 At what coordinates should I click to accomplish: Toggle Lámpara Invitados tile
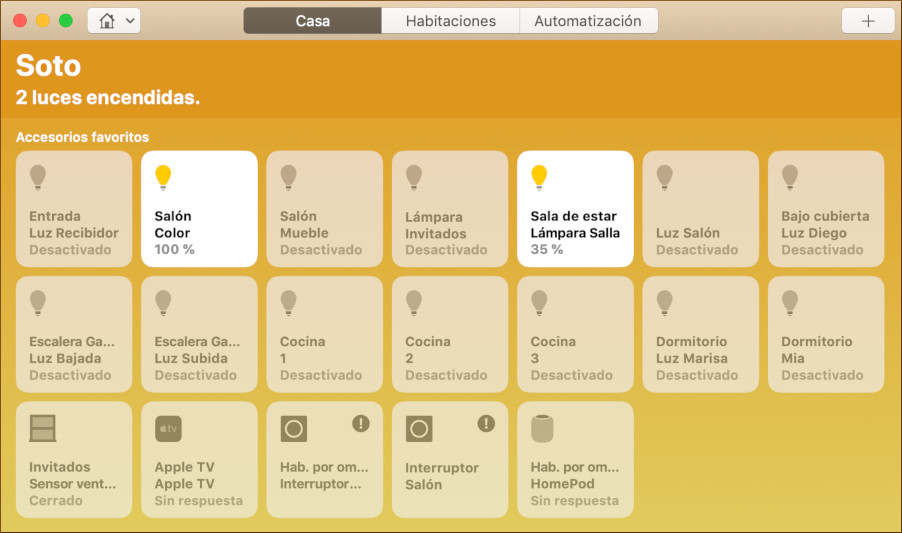450,209
